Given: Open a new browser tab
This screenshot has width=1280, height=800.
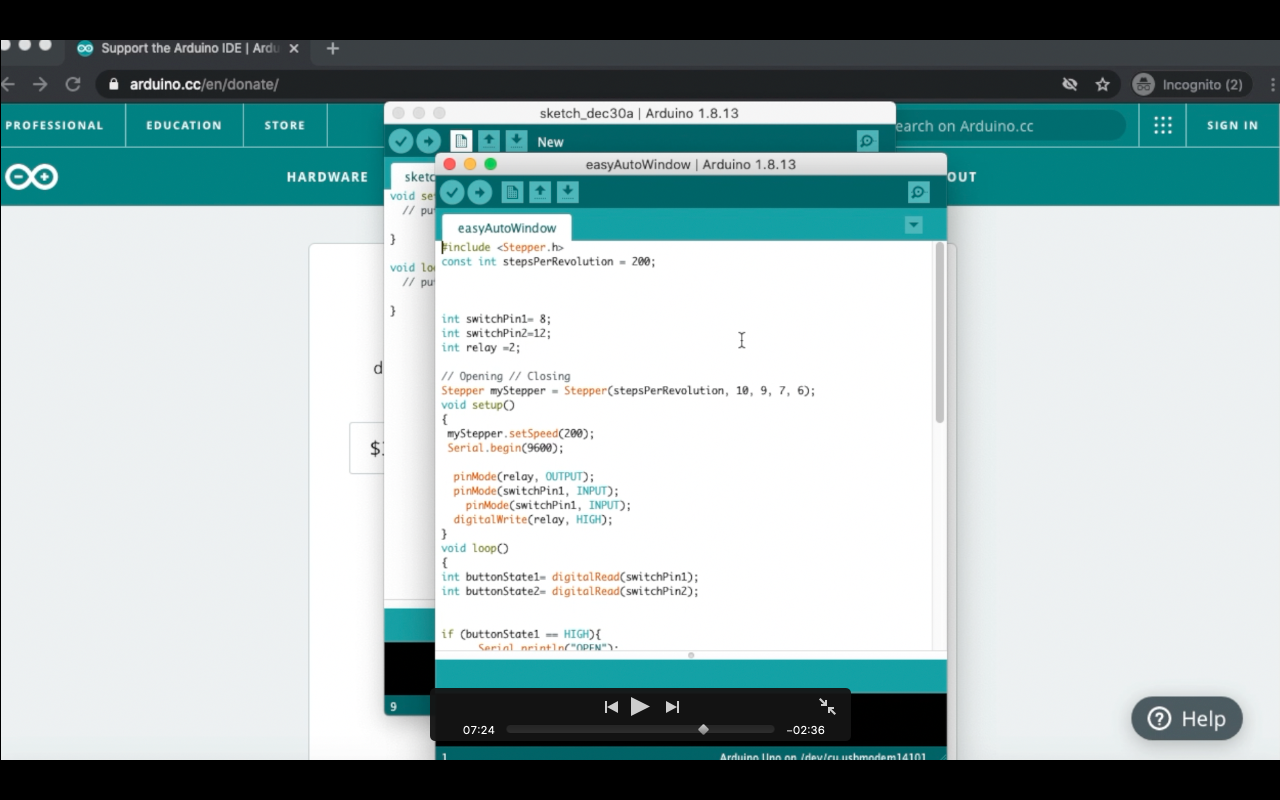Looking at the screenshot, I should [x=333, y=48].
